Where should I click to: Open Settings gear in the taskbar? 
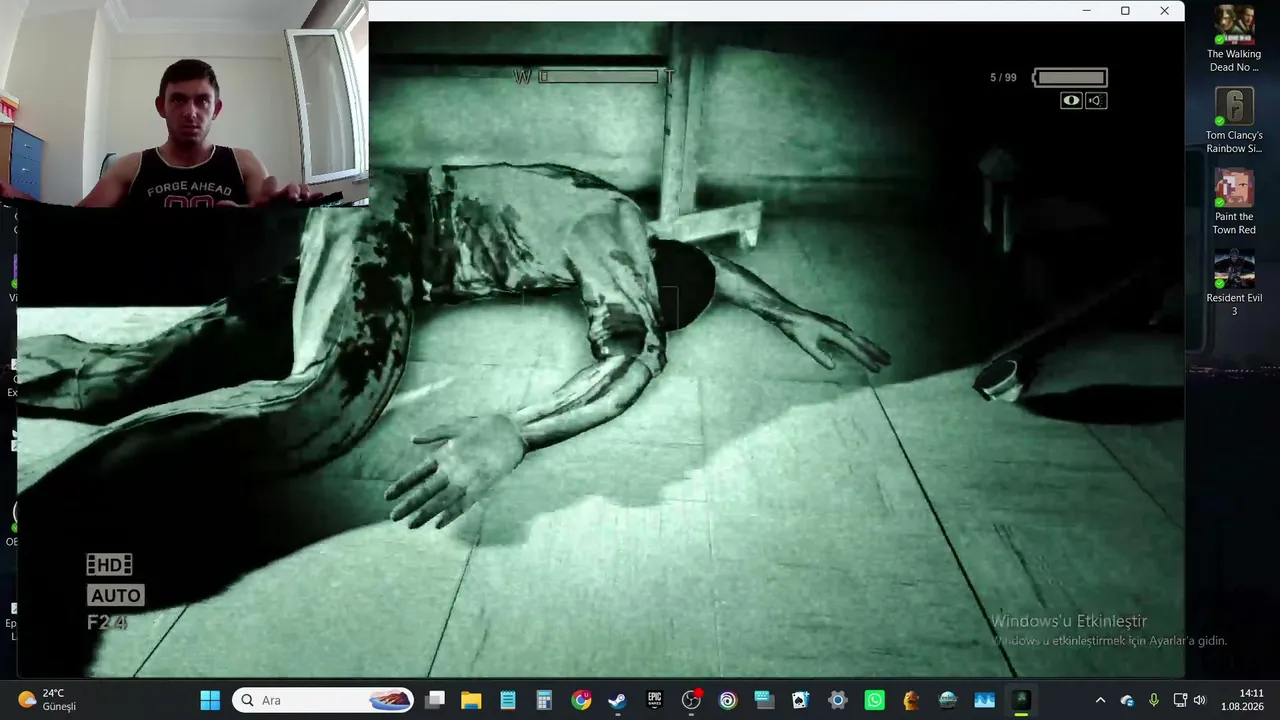pyautogui.click(x=838, y=700)
